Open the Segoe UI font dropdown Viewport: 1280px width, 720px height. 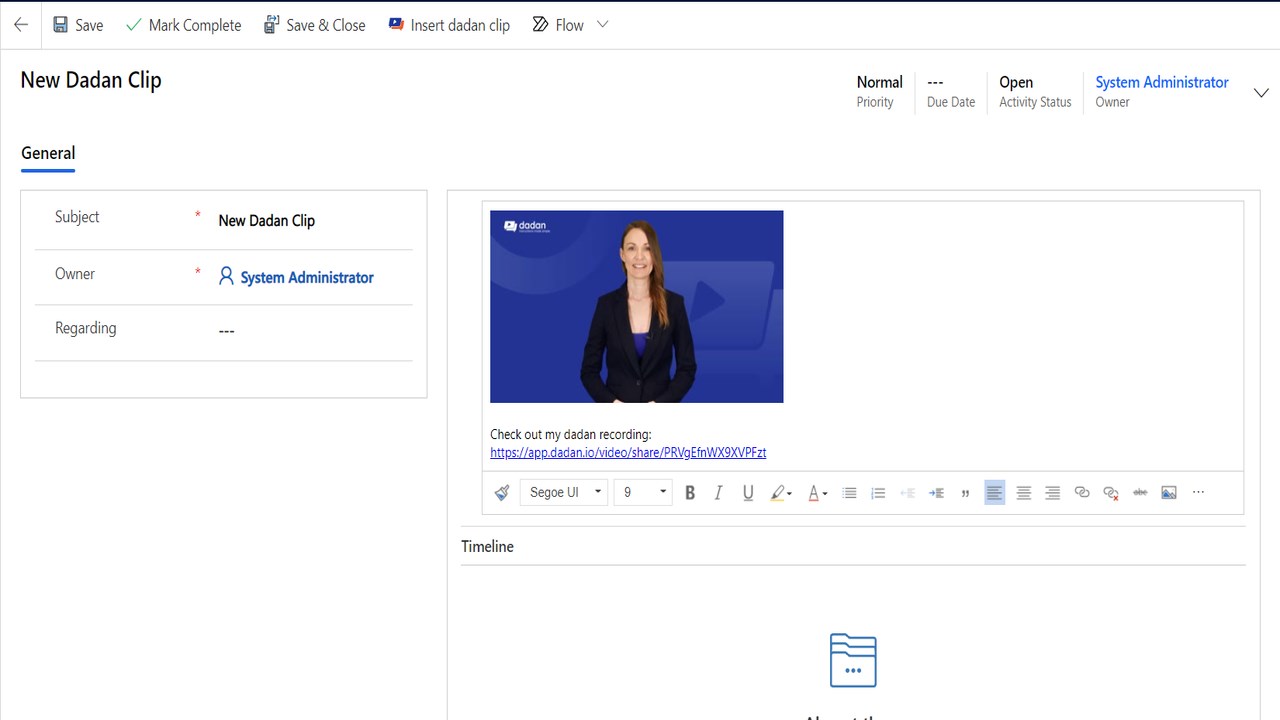pyautogui.click(x=564, y=492)
